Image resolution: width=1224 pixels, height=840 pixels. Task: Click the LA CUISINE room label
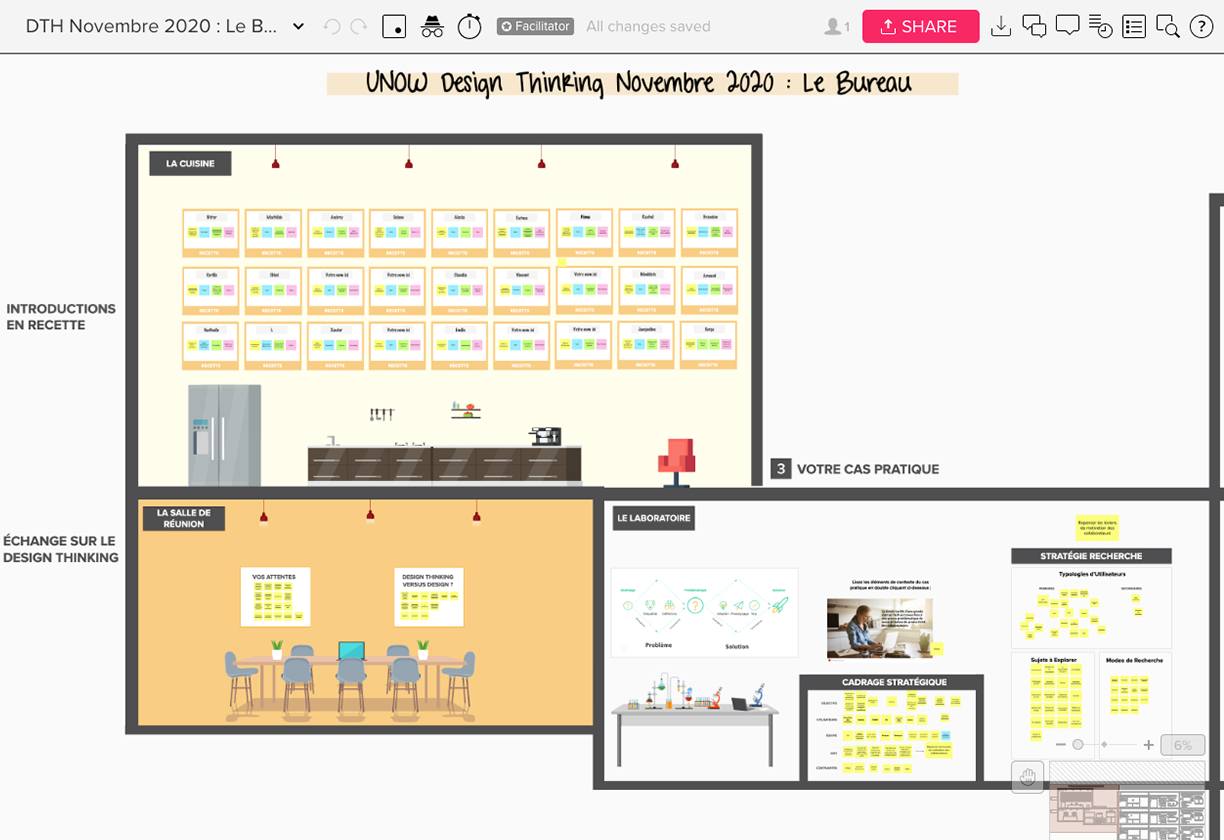[190, 163]
